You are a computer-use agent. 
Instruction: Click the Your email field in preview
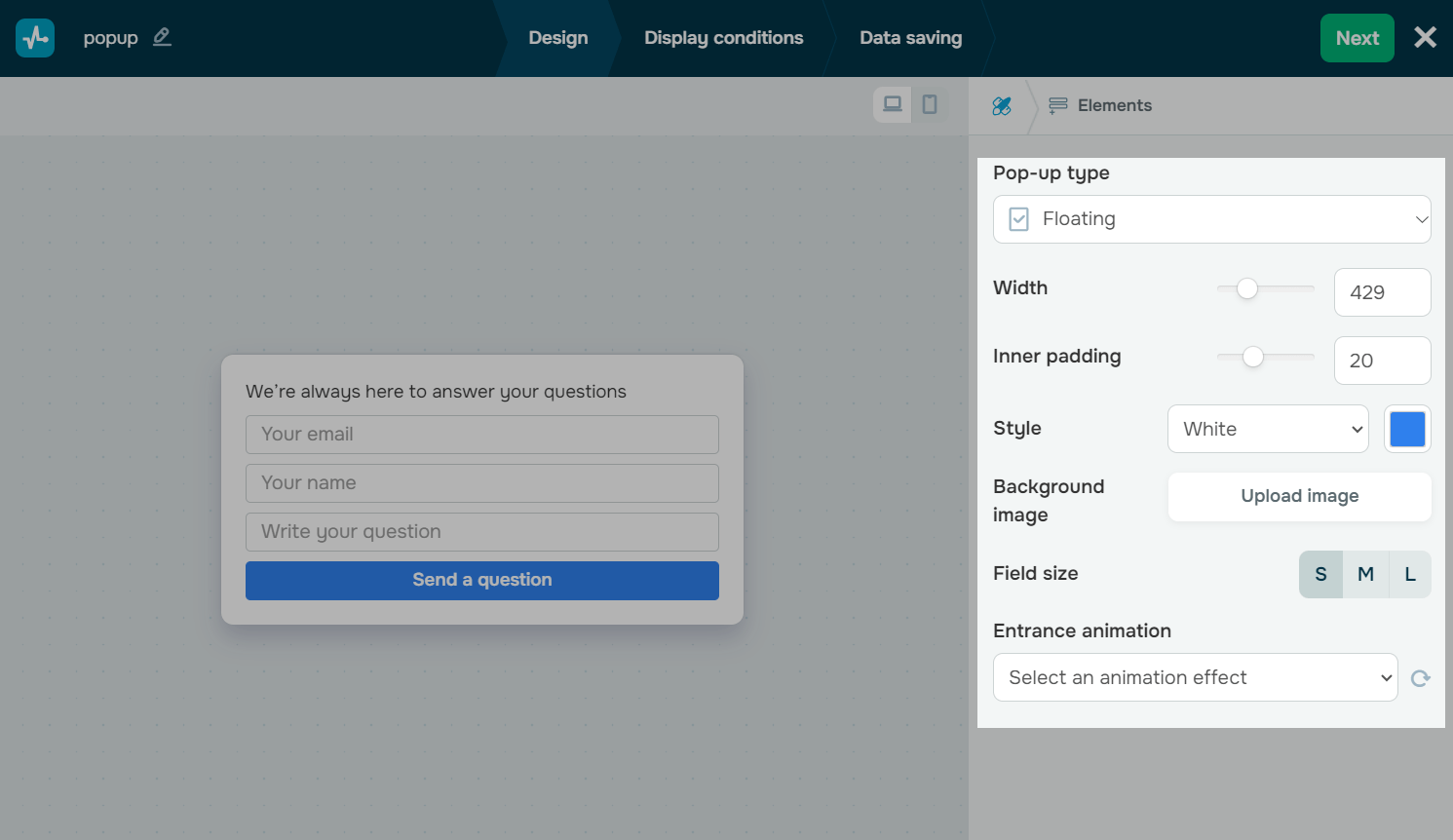click(482, 435)
